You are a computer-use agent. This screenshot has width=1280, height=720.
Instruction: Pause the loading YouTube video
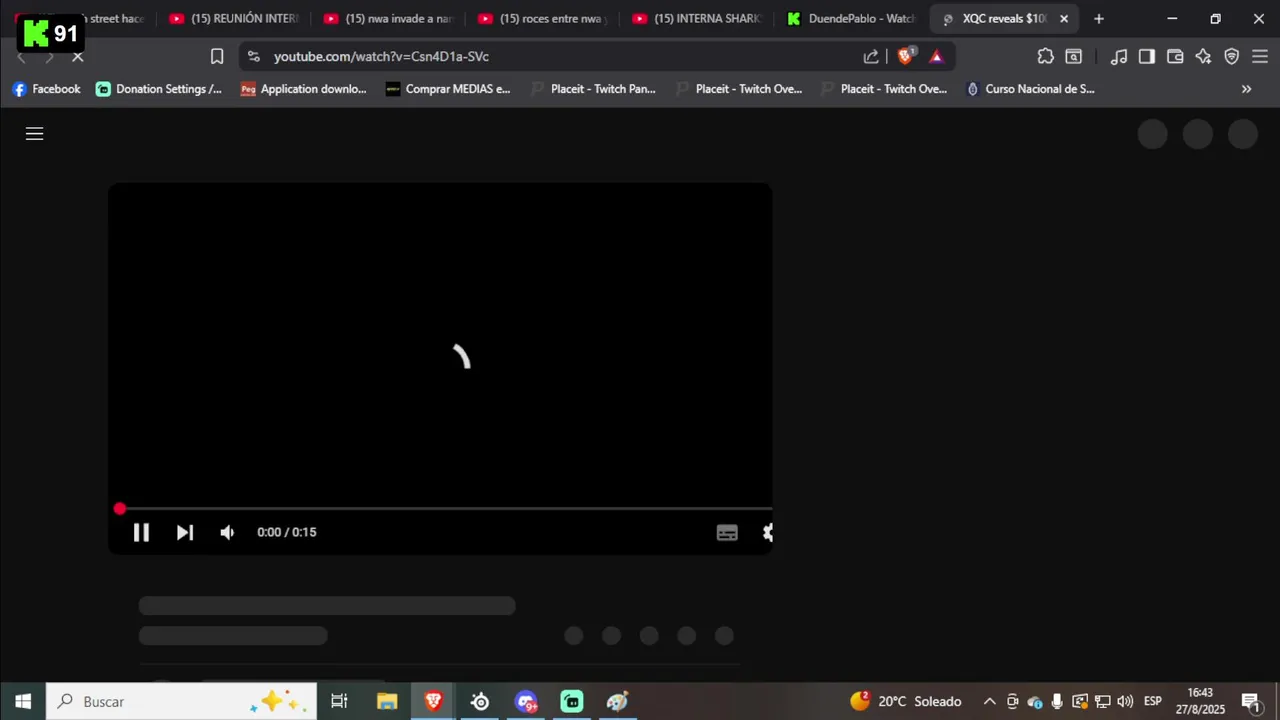(141, 532)
